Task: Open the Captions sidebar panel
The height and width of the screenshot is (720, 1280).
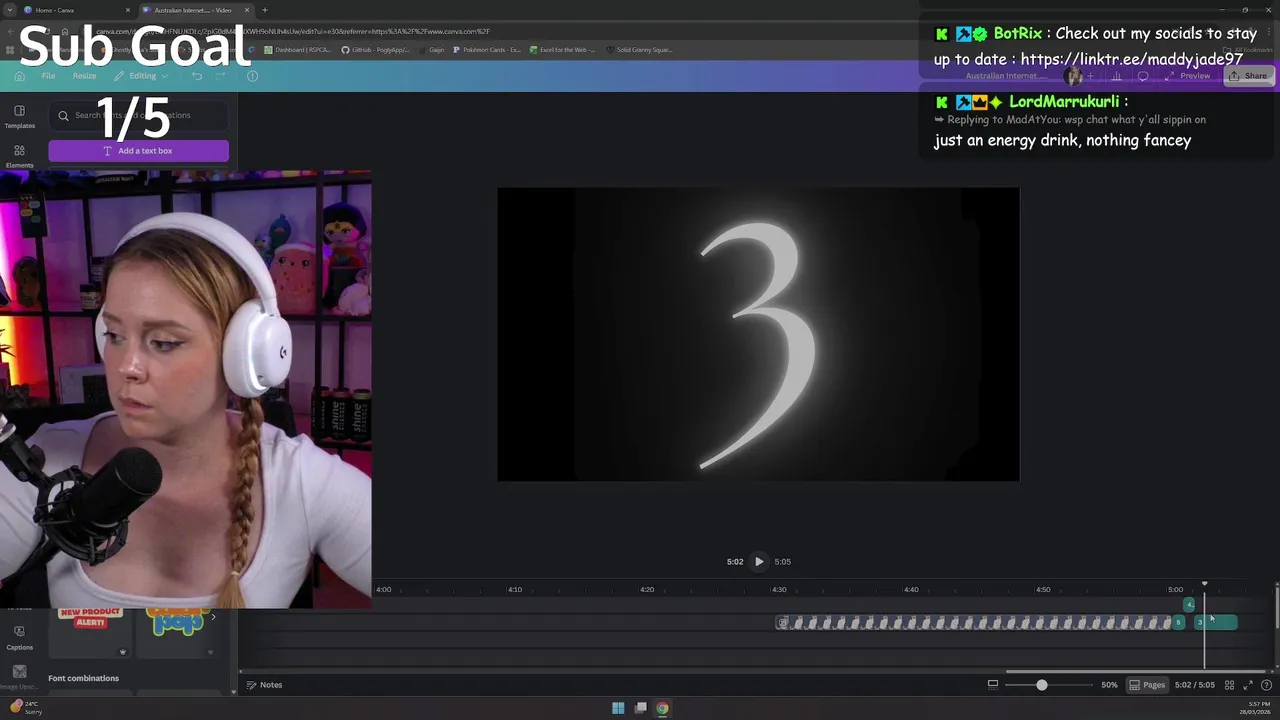Action: pyautogui.click(x=19, y=637)
